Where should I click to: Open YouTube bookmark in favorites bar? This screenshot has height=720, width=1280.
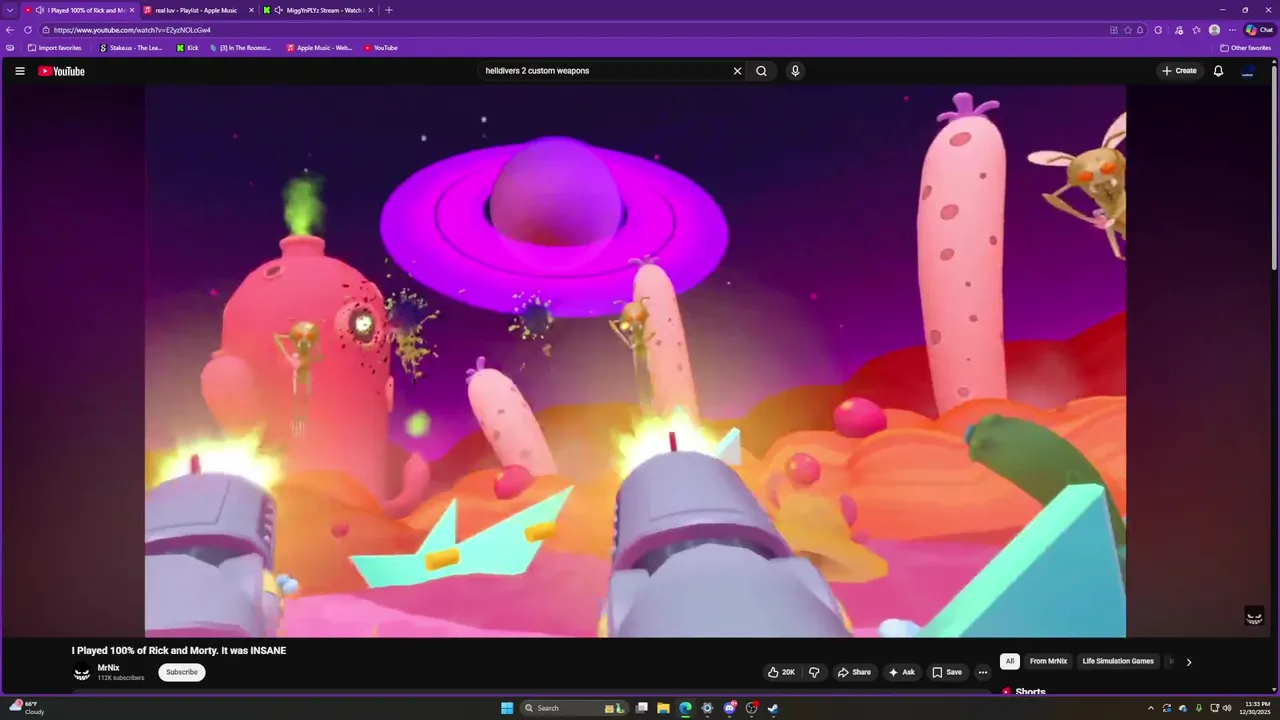pyautogui.click(x=381, y=48)
